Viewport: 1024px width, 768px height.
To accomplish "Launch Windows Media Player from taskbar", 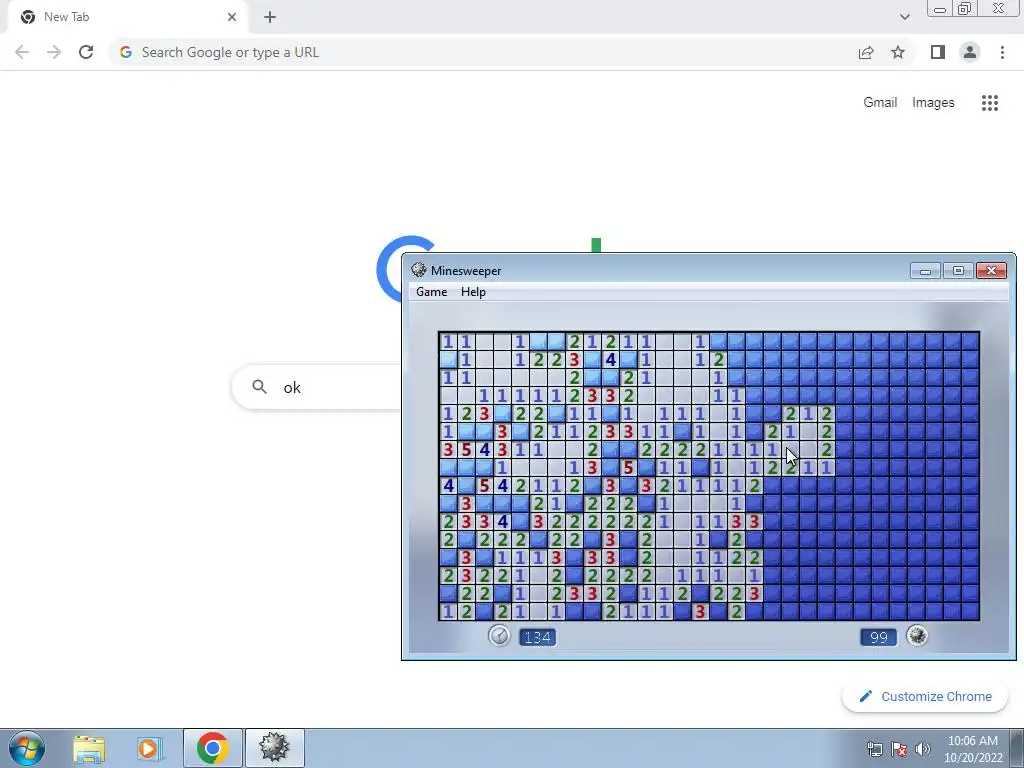I will 149,748.
